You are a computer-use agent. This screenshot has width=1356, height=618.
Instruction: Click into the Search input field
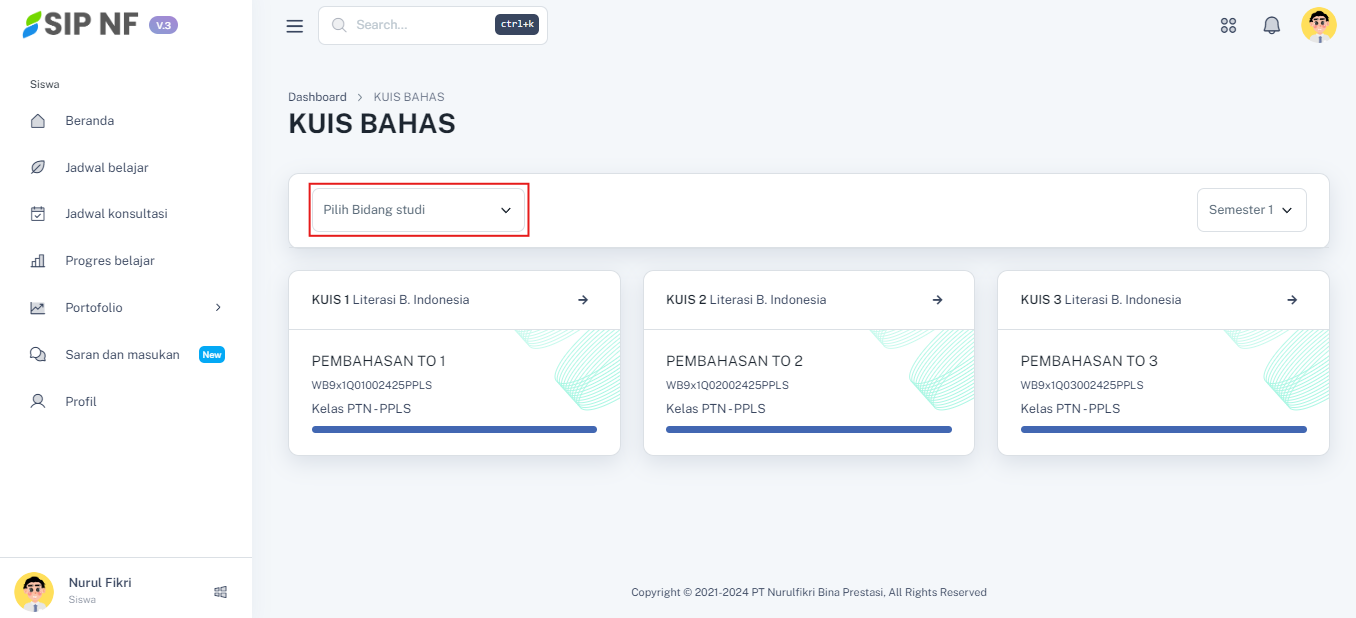(420, 25)
